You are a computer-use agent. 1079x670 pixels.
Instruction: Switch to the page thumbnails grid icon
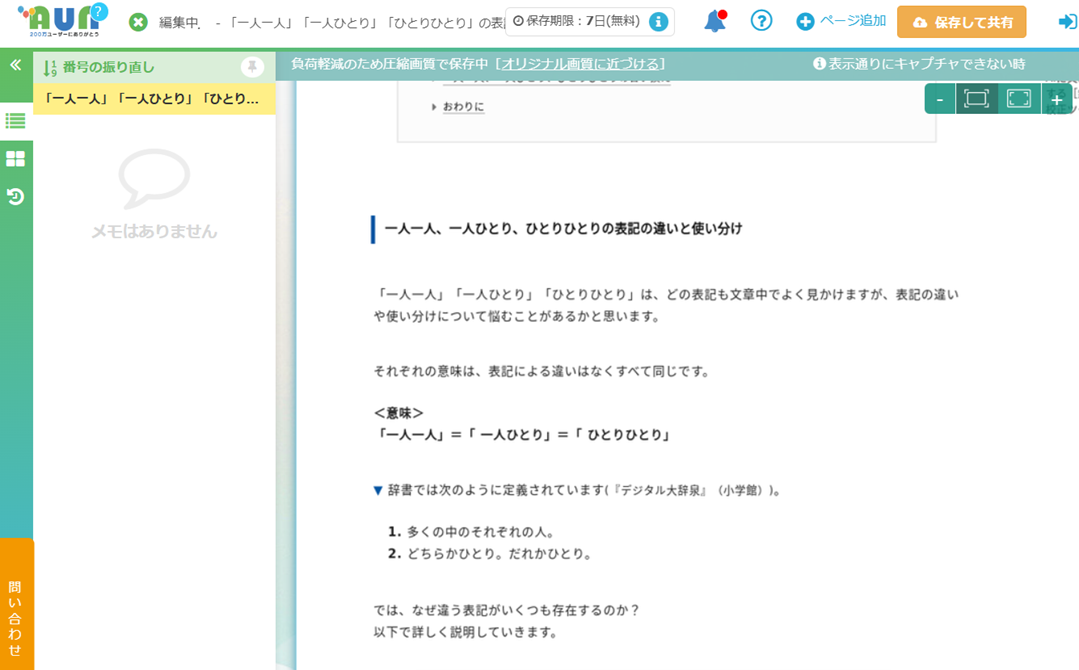[x=16, y=159]
